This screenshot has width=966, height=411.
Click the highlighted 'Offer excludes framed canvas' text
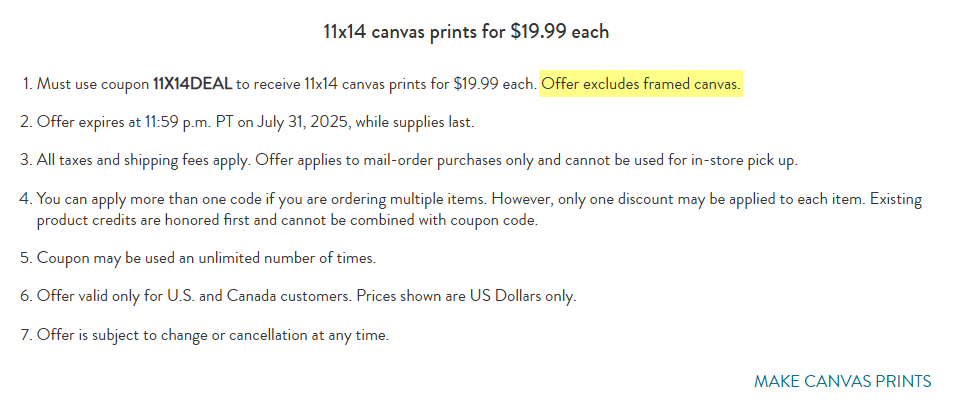point(640,84)
